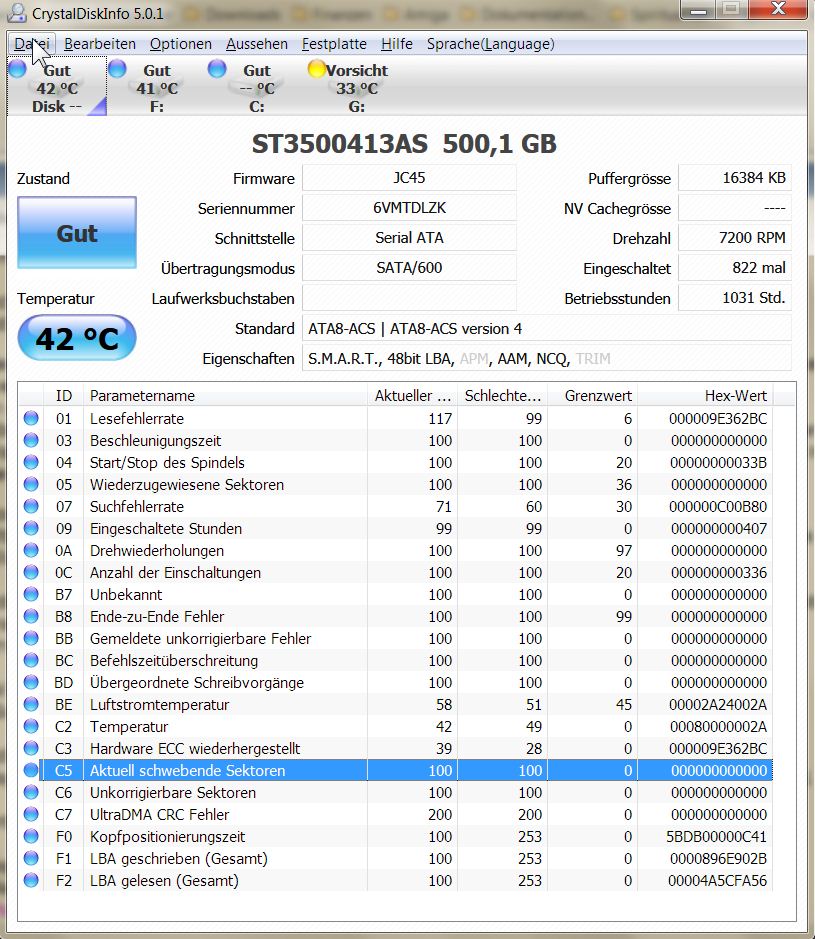Click status orb of Übergeordnete Schreibvorgänge row

[31, 682]
